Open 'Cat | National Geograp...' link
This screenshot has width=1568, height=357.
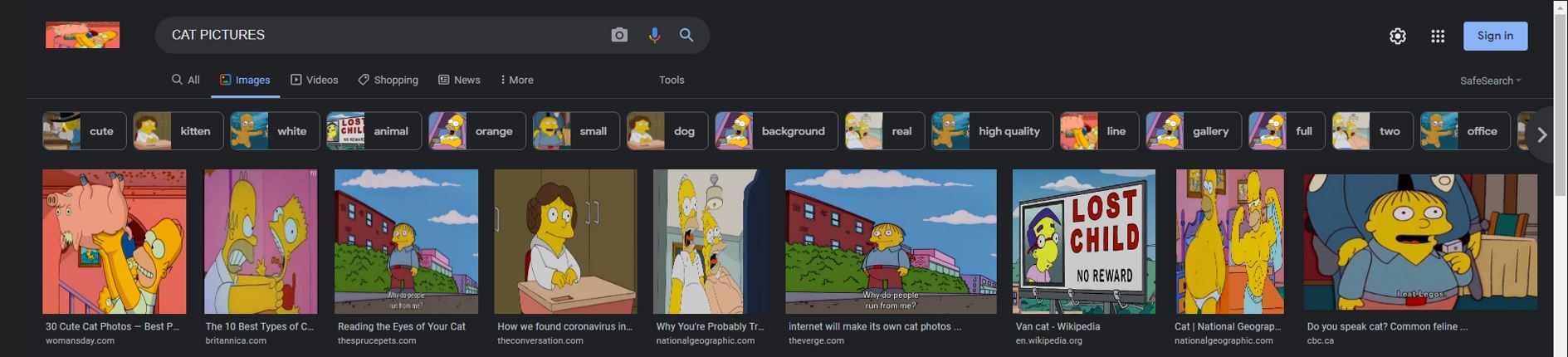coord(1228,327)
